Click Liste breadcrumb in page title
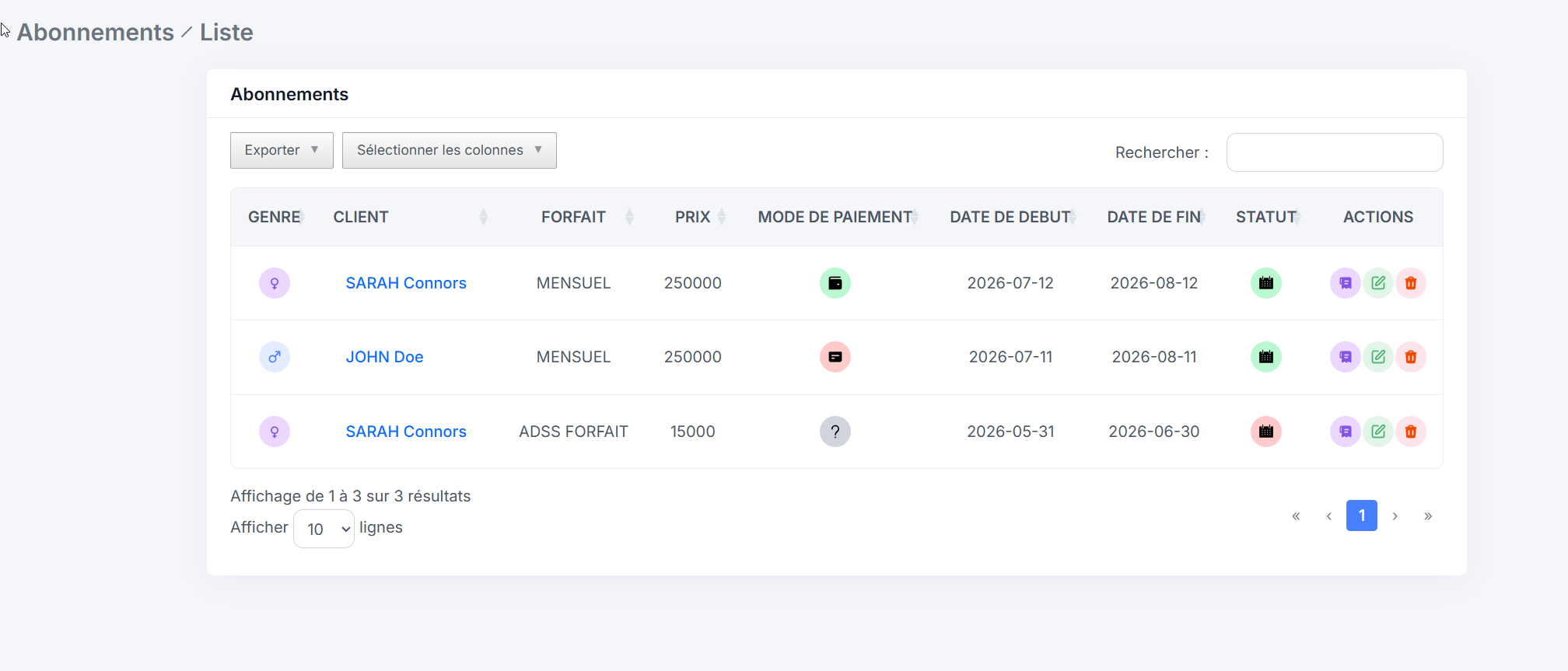 pos(226,32)
